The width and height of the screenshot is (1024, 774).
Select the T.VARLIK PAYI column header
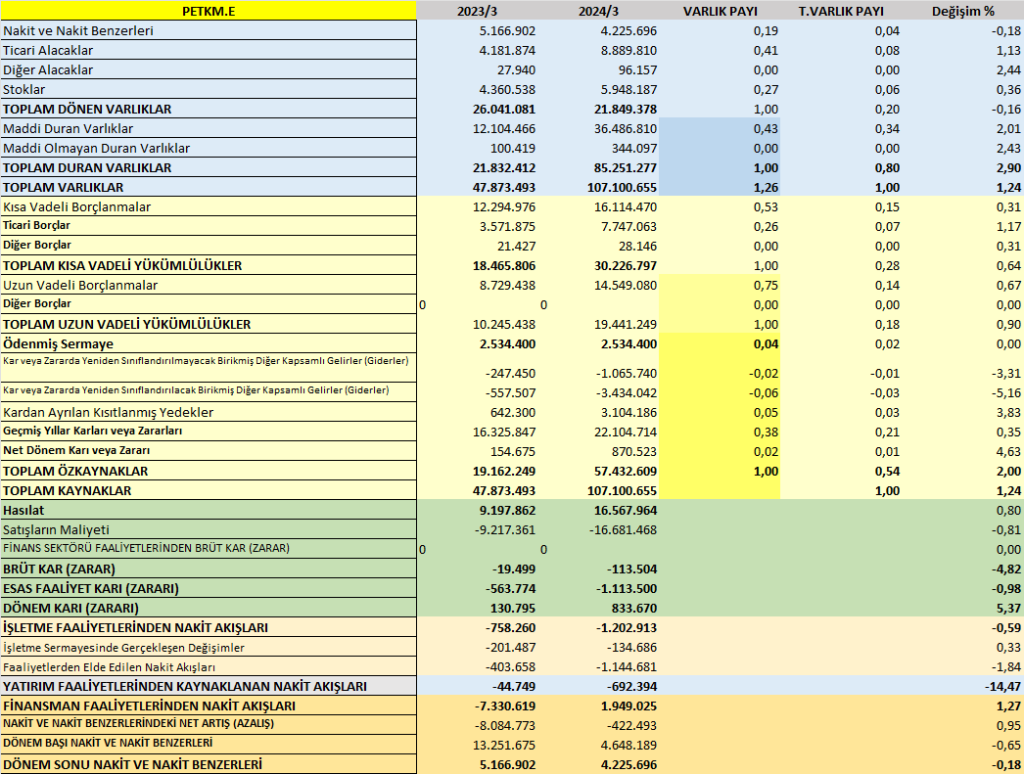coord(841,11)
